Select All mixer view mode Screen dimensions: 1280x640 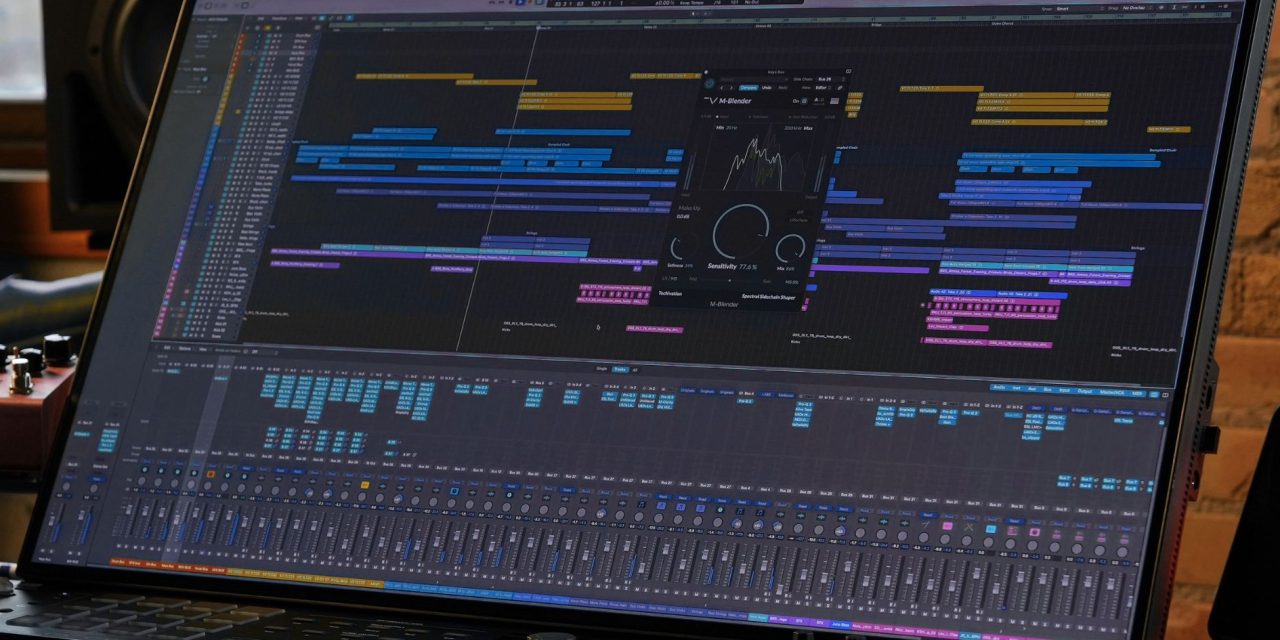point(635,369)
